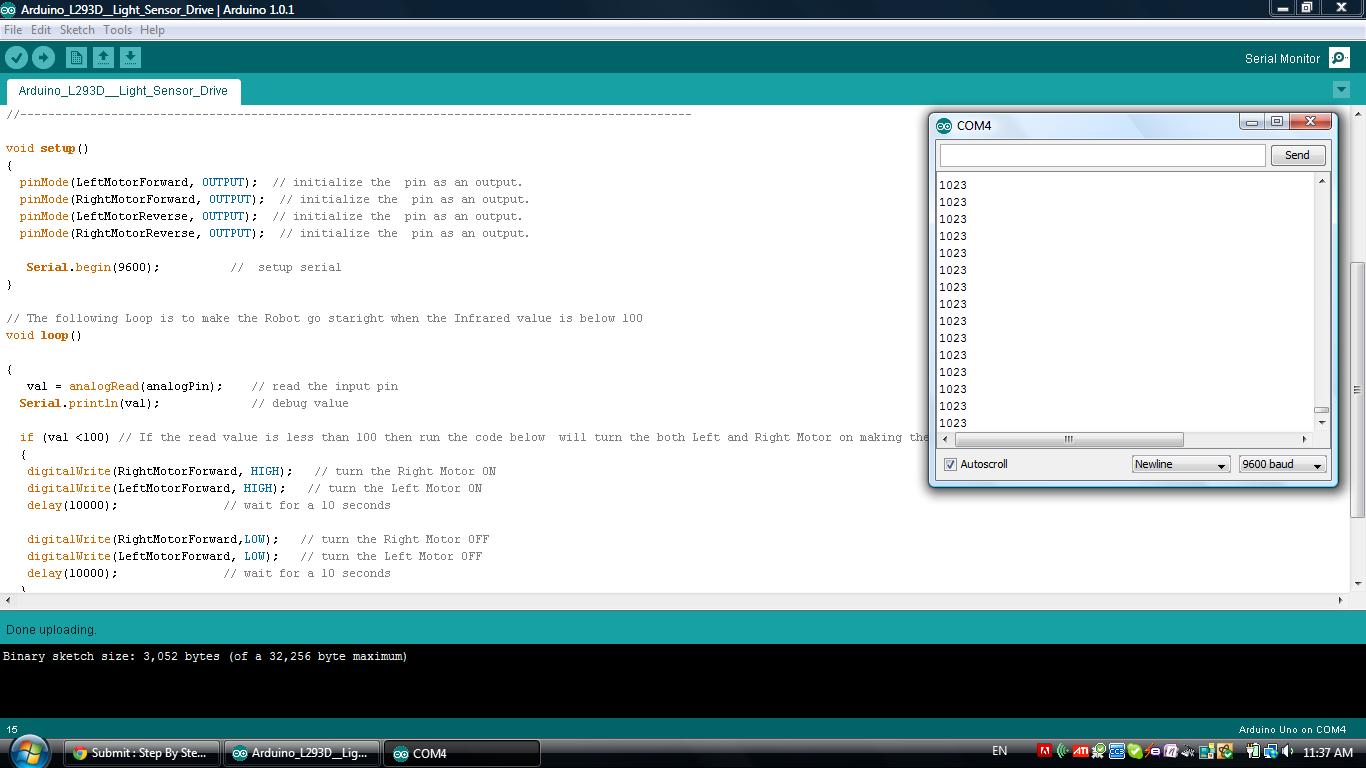The width and height of the screenshot is (1366, 768).
Task: Switch to Arduino_L293D__Lig... taskbar item
Action: (x=302, y=753)
